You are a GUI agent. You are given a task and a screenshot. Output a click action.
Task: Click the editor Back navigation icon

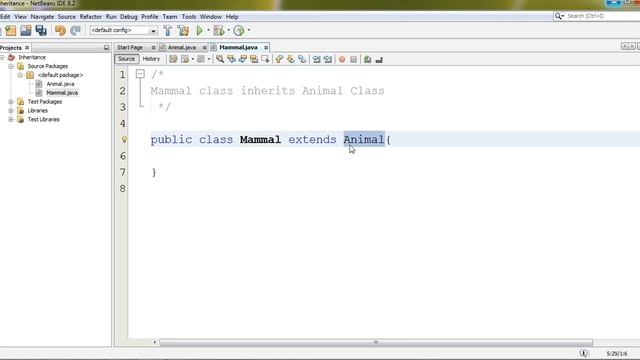pos(185,60)
